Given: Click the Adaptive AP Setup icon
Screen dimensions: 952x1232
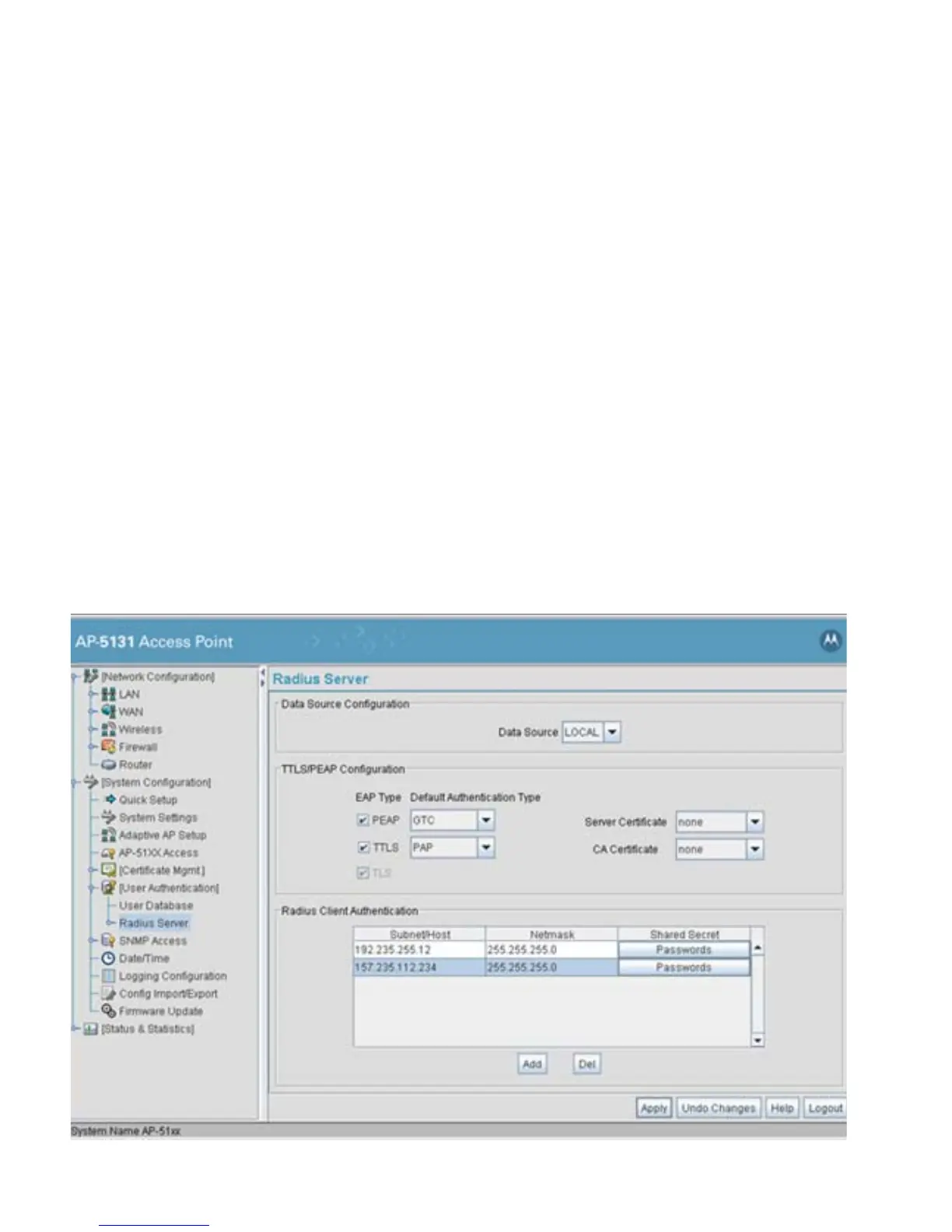Looking at the screenshot, I should coord(109,835).
